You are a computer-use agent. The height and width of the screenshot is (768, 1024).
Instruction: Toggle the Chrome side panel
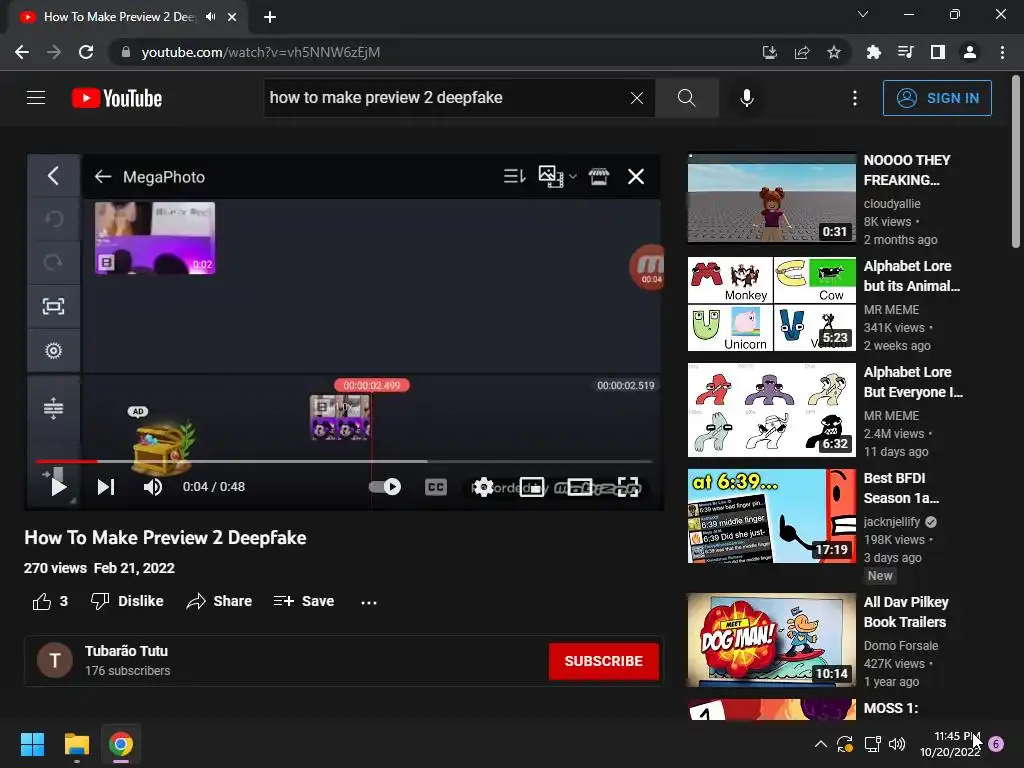click(x=938, y=52)
